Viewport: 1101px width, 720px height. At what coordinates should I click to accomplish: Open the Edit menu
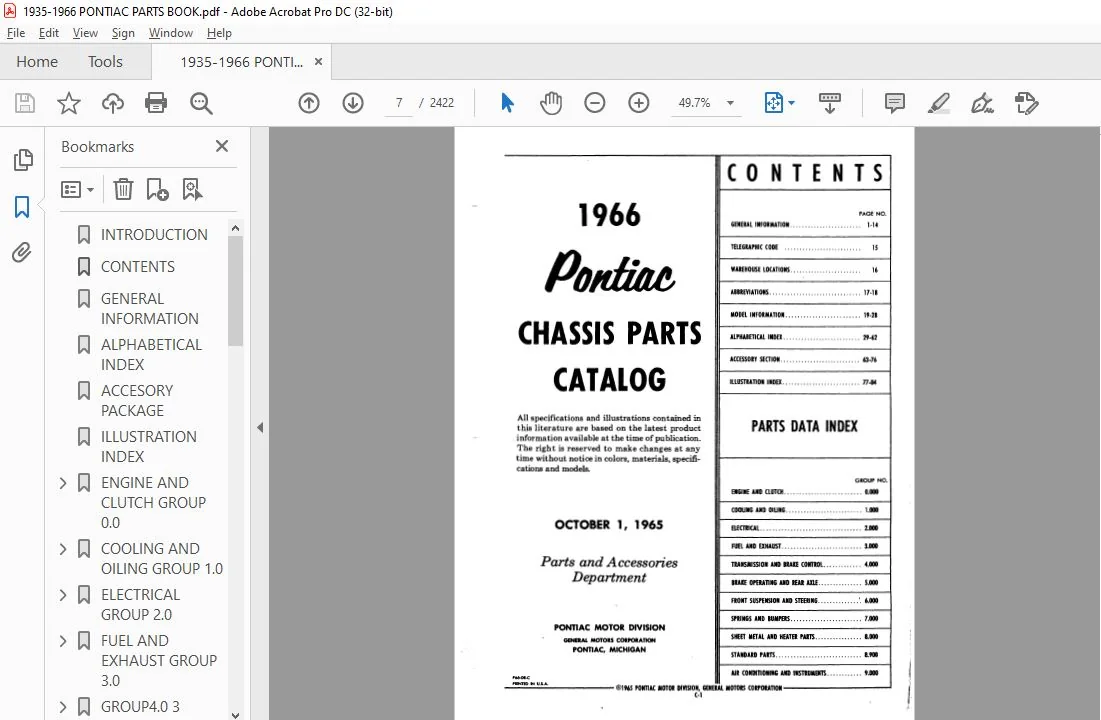(48, 33)
